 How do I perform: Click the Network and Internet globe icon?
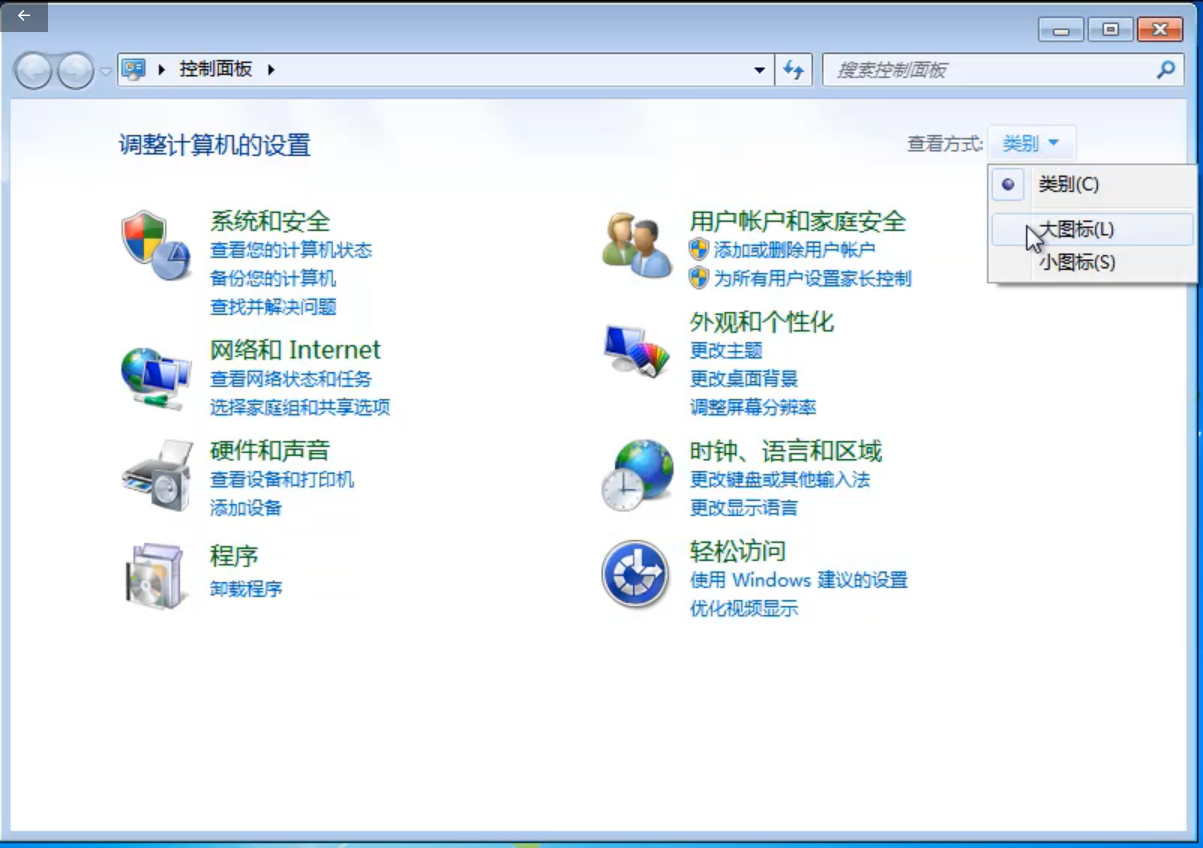tap(155, 377)
